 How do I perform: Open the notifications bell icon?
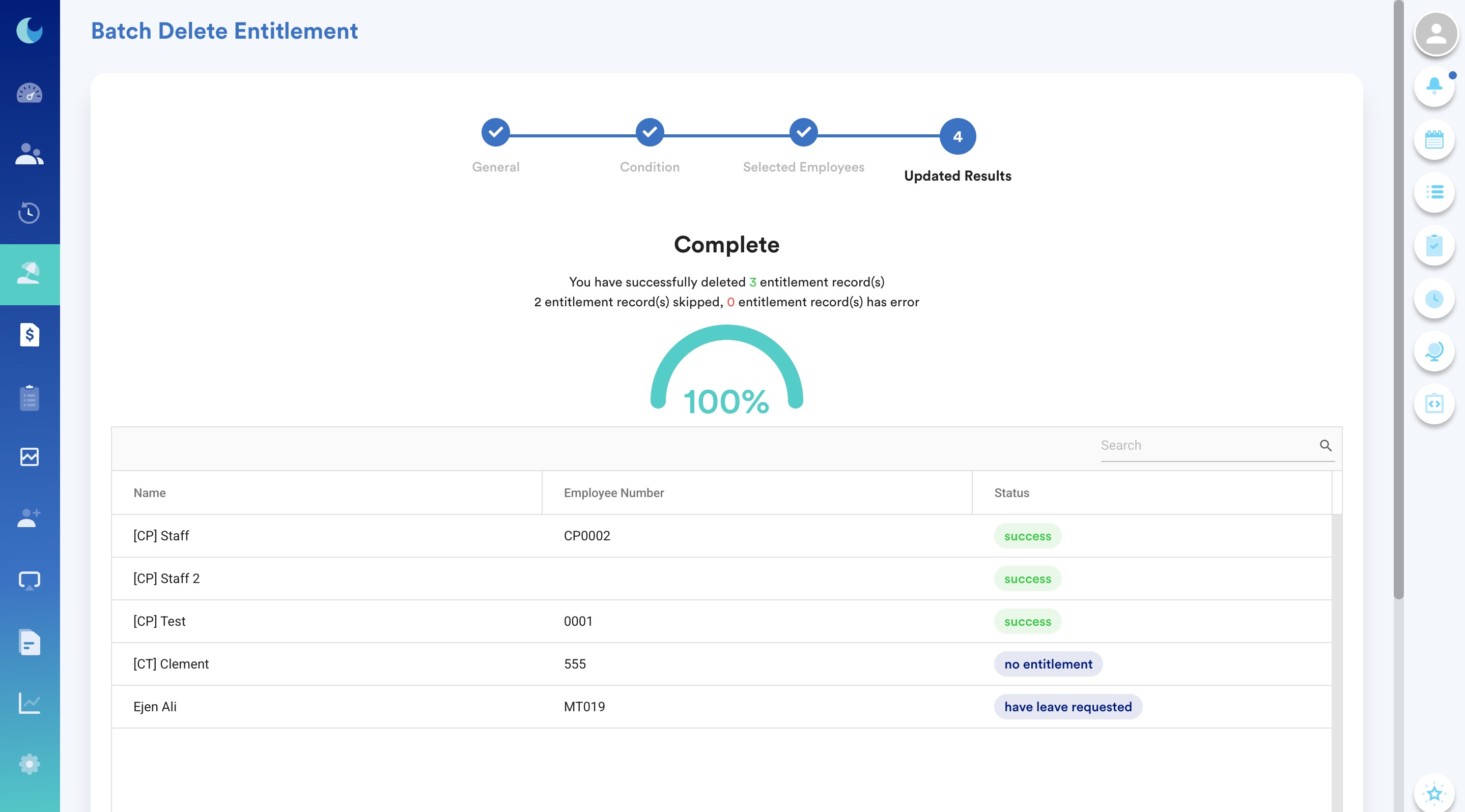(x=1434, y=86)
